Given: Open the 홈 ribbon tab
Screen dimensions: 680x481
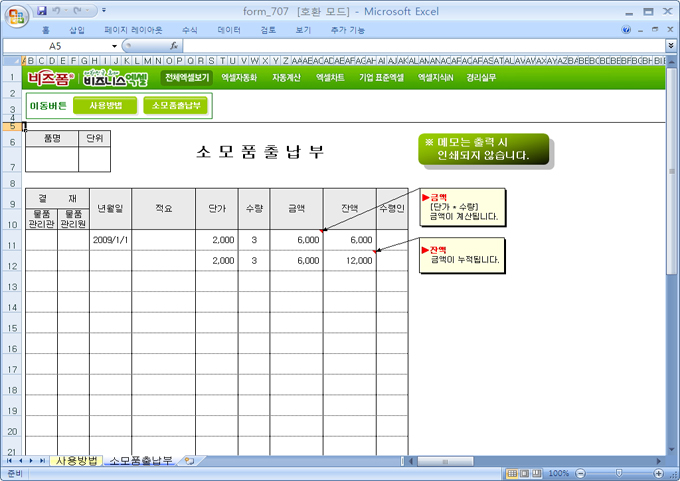Looking at the screenshot, I should coord(46,30).
